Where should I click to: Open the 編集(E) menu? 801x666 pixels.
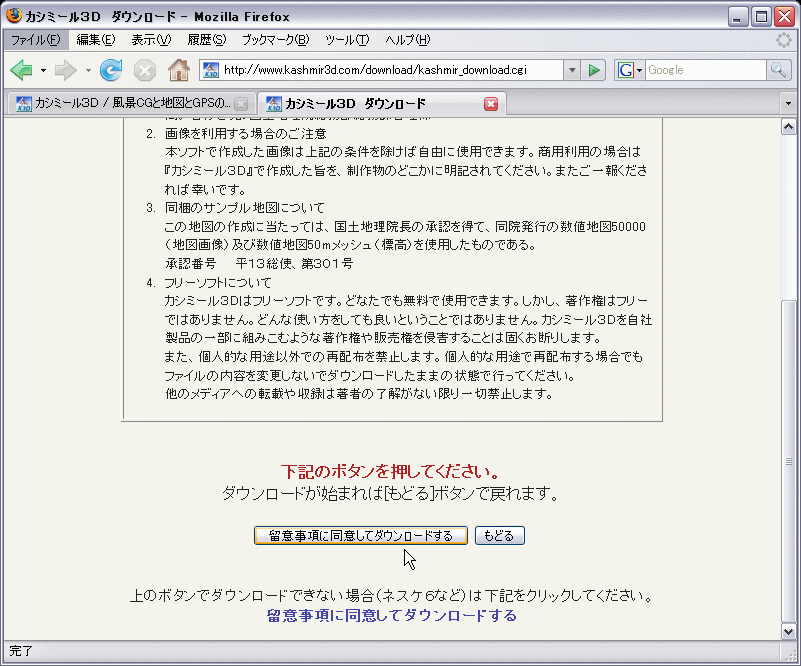pyautogui.click(x=96, y=40)
